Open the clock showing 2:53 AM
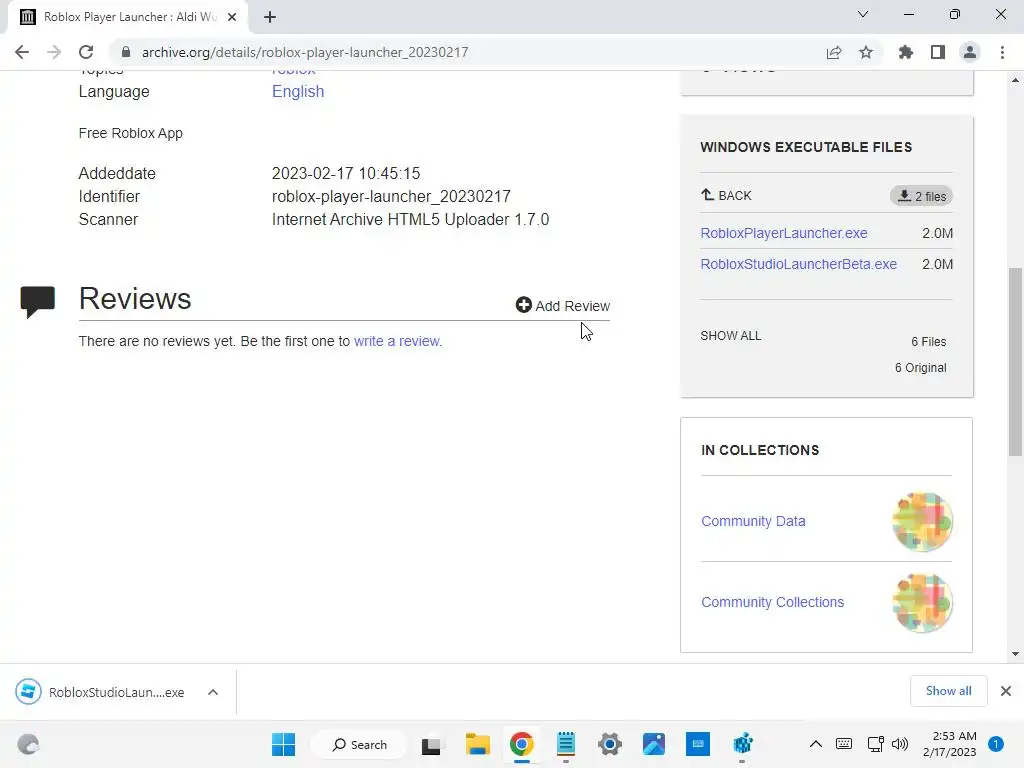The image size is (1024, 768). [950, 744]
